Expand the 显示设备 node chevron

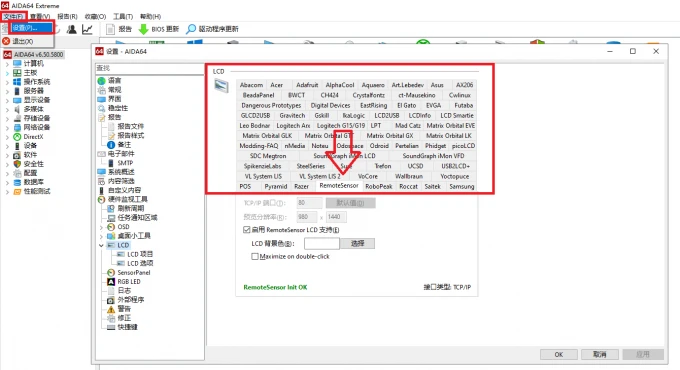click(x=7, y=100)
